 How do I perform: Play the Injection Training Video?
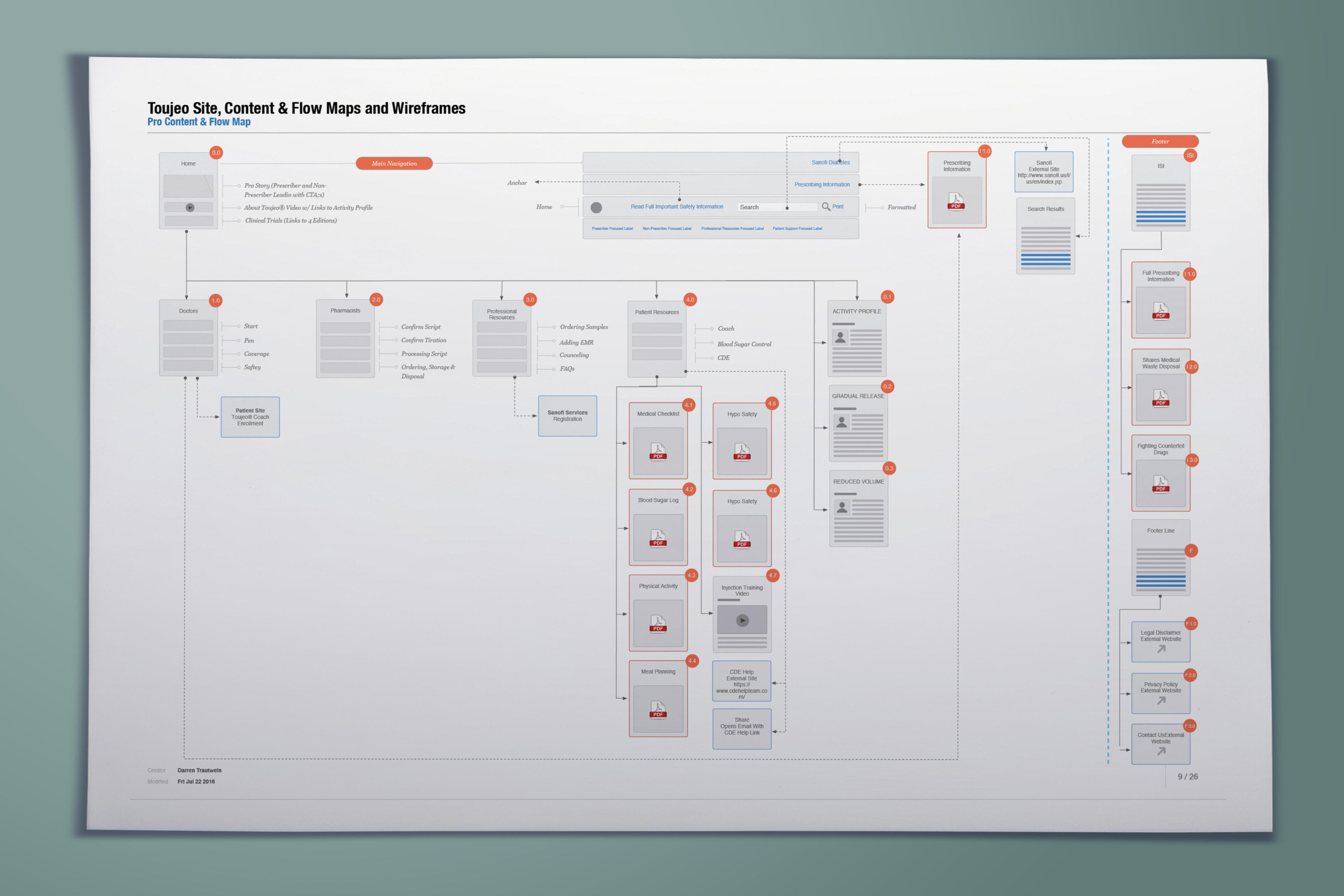point(743,621)
